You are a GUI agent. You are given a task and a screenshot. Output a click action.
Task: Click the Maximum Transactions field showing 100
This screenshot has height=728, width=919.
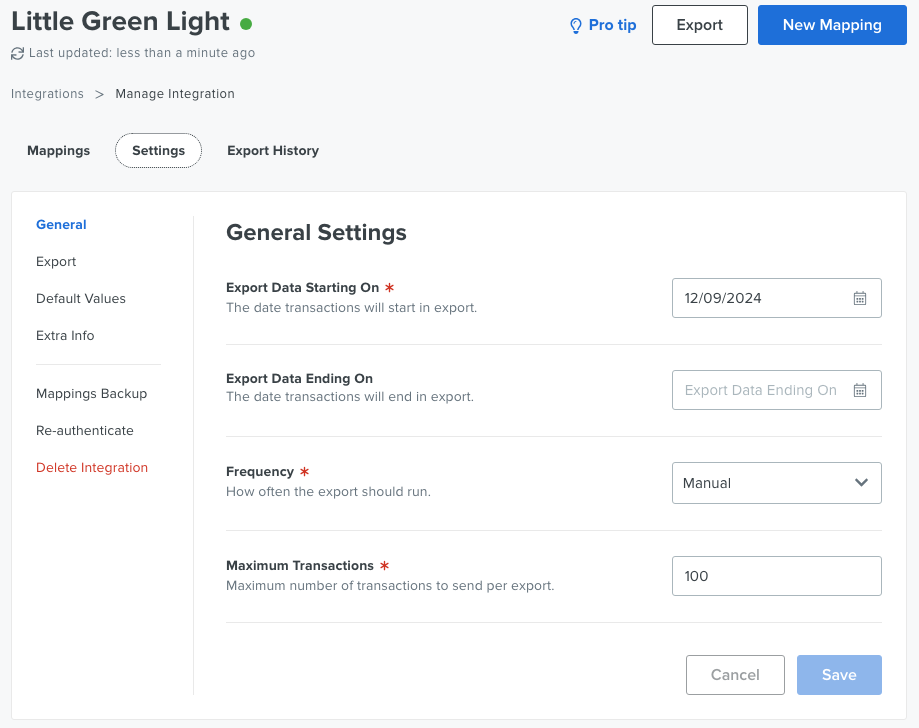(777, 576)
